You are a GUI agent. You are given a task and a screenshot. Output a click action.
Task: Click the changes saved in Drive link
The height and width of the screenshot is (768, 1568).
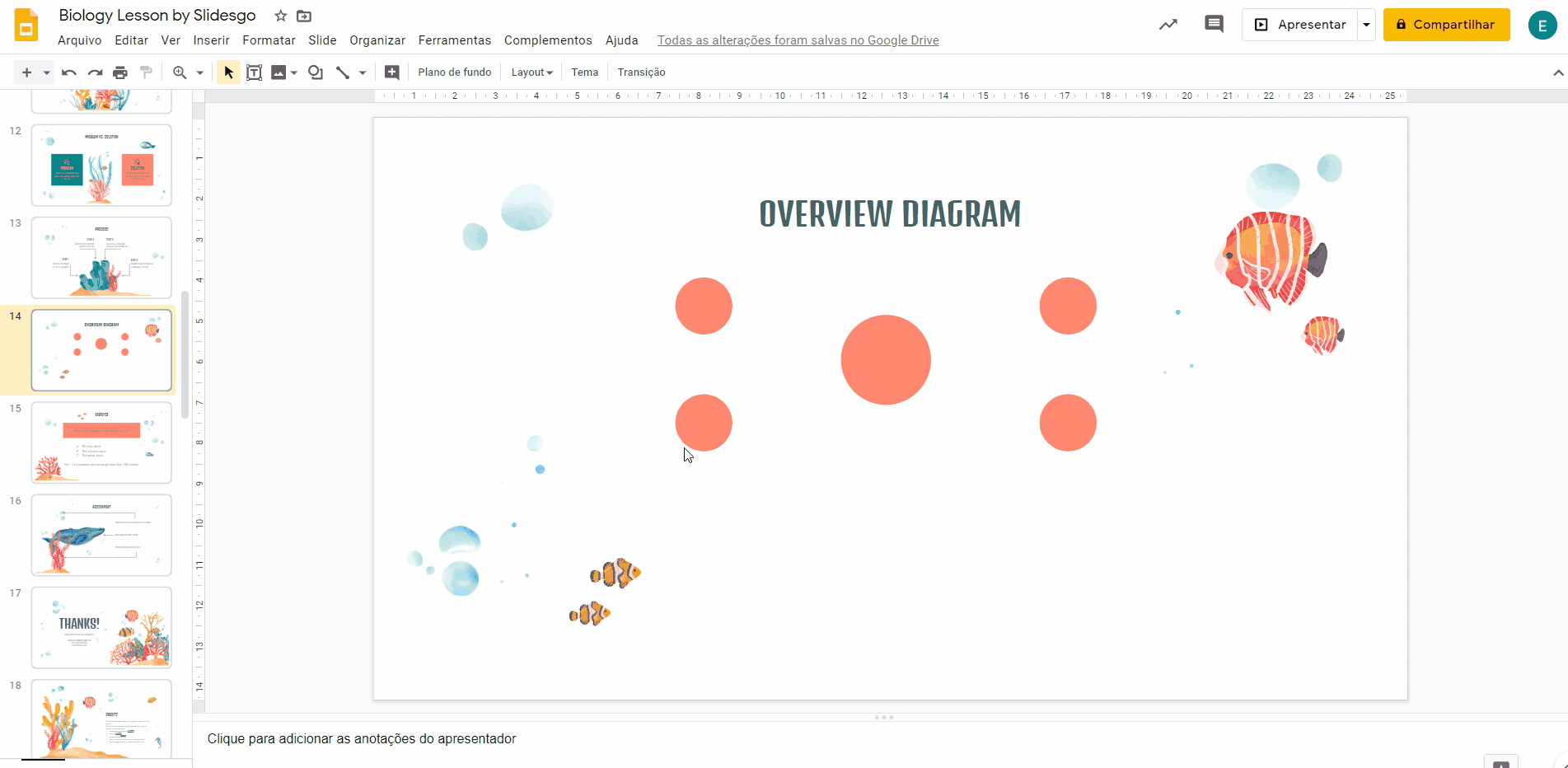pos(798,40)
